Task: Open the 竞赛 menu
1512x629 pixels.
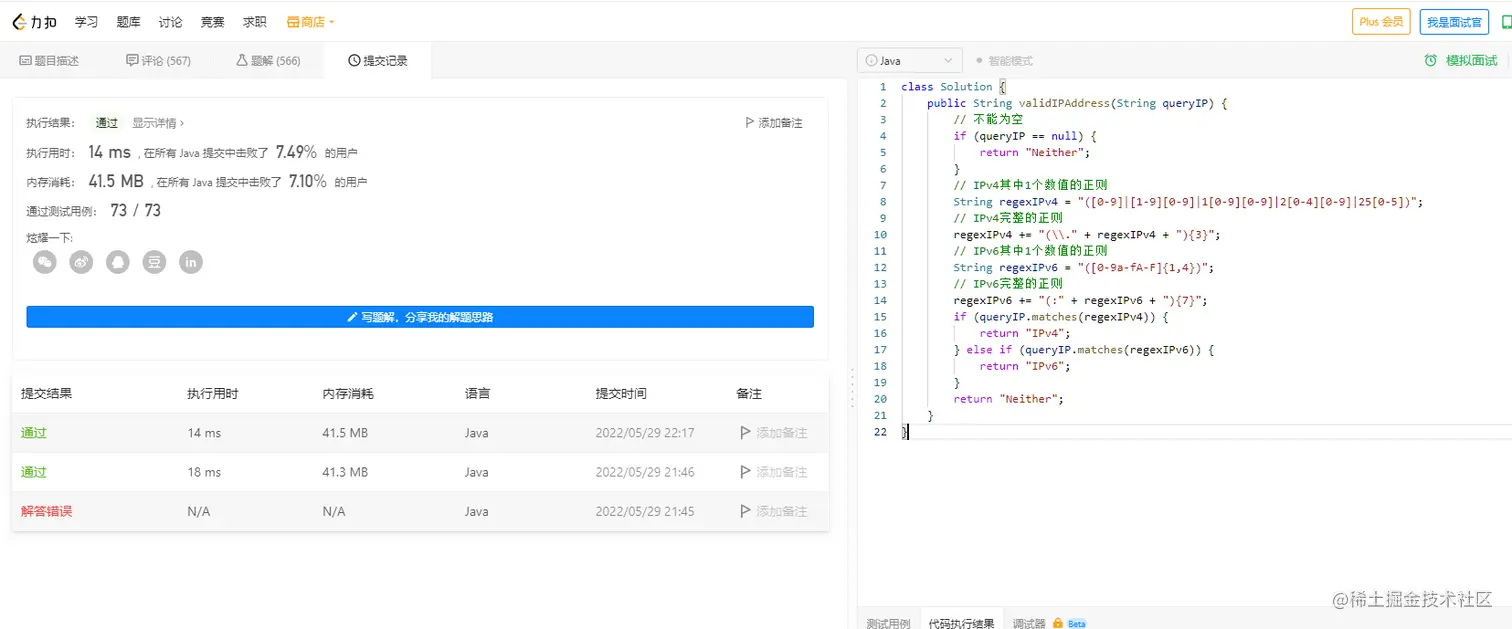Action: [x=212, y=21]
